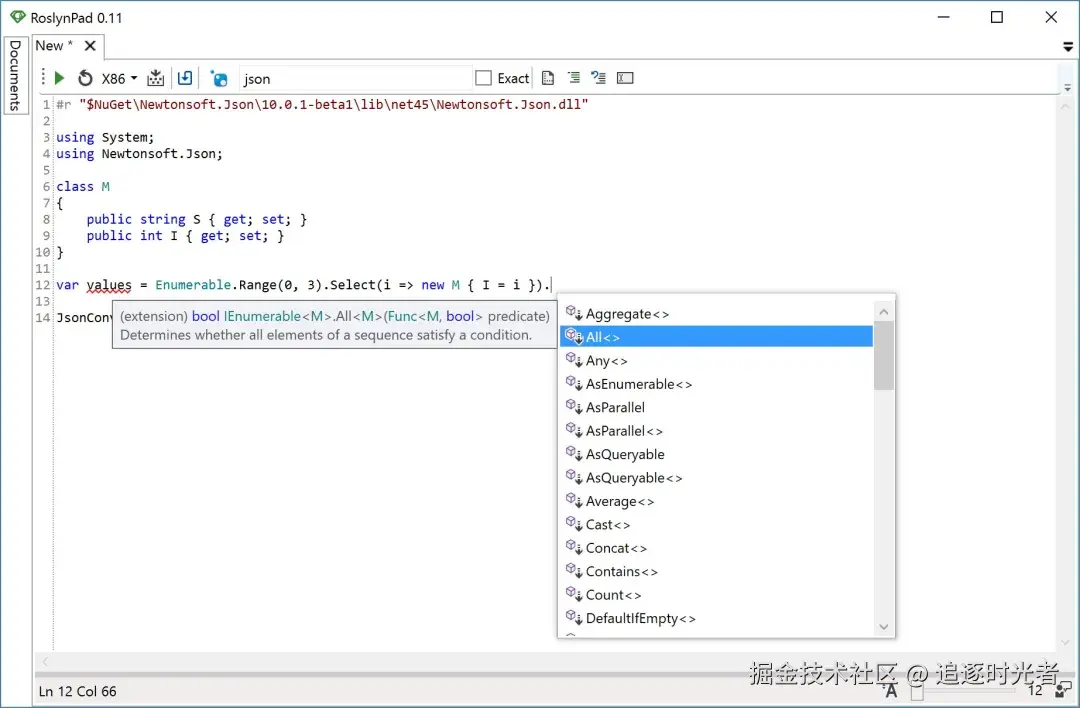Click the font size slider thumb

[917, 691]
